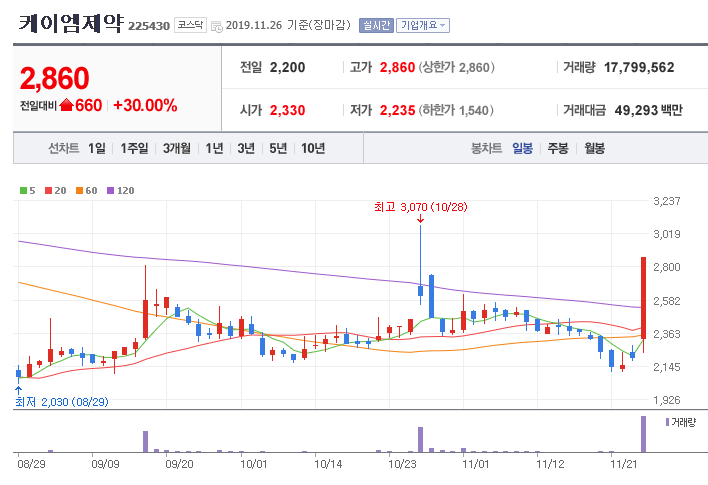Click the 시가 value 2,330
The height and width of the screenshot is (485, 708).
[x=288, y=110]
